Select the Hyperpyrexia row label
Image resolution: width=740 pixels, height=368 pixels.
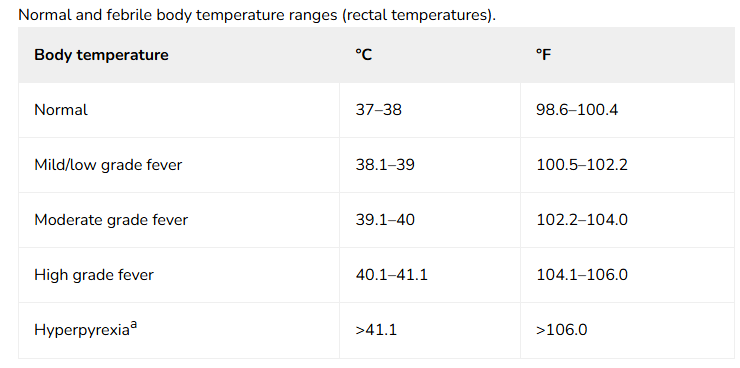pos(82,330)
